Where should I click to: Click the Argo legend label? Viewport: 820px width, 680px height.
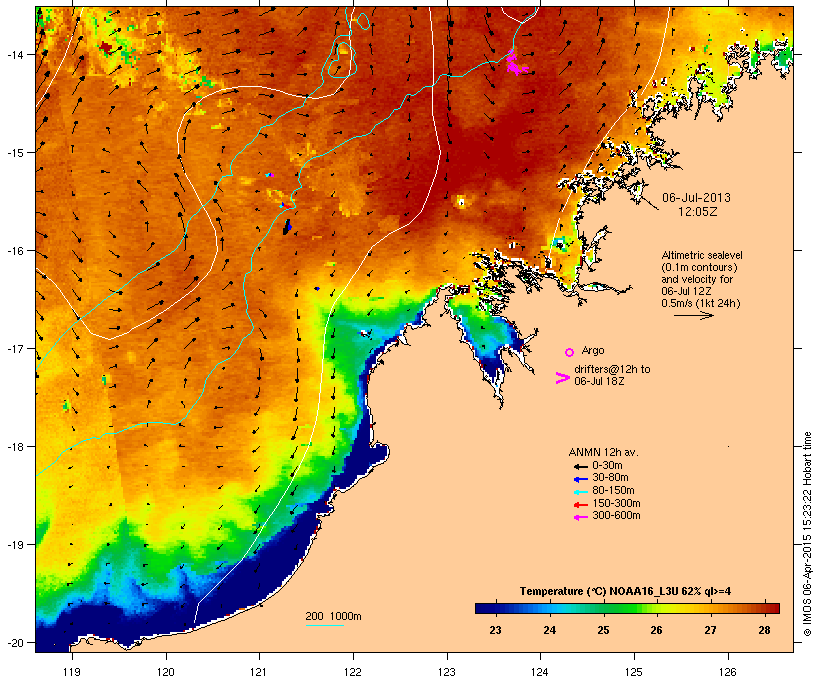[x=593, y=350]
